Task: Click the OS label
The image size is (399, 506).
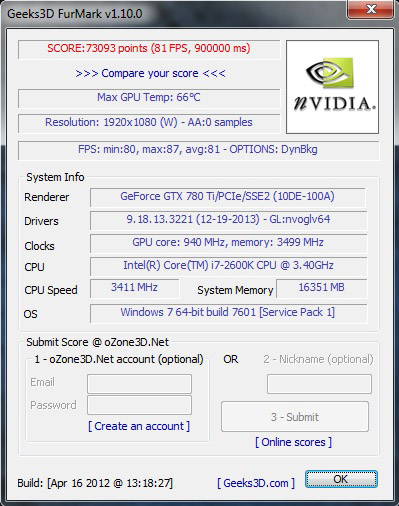Action: 30,314
